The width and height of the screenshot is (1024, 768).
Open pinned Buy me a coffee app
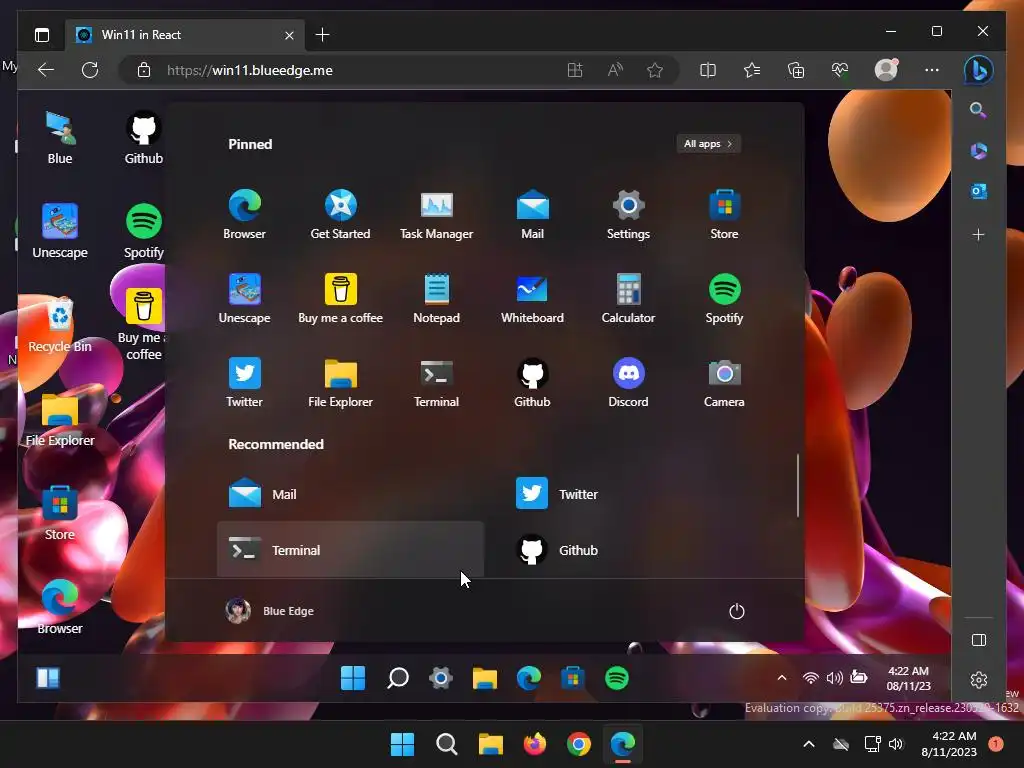tap(340, 298)
